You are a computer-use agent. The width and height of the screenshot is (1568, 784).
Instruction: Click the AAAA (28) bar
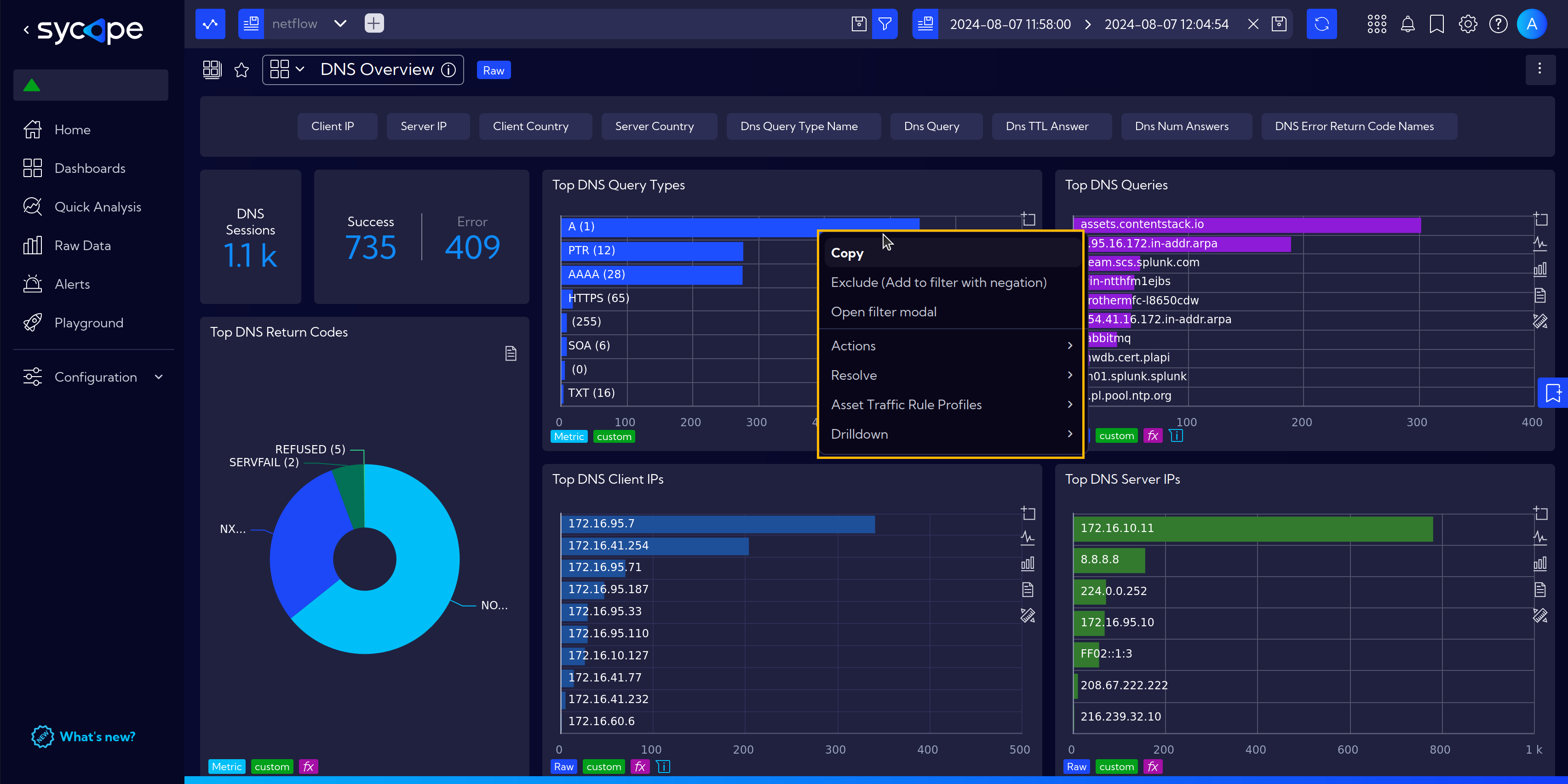point(651,275)
